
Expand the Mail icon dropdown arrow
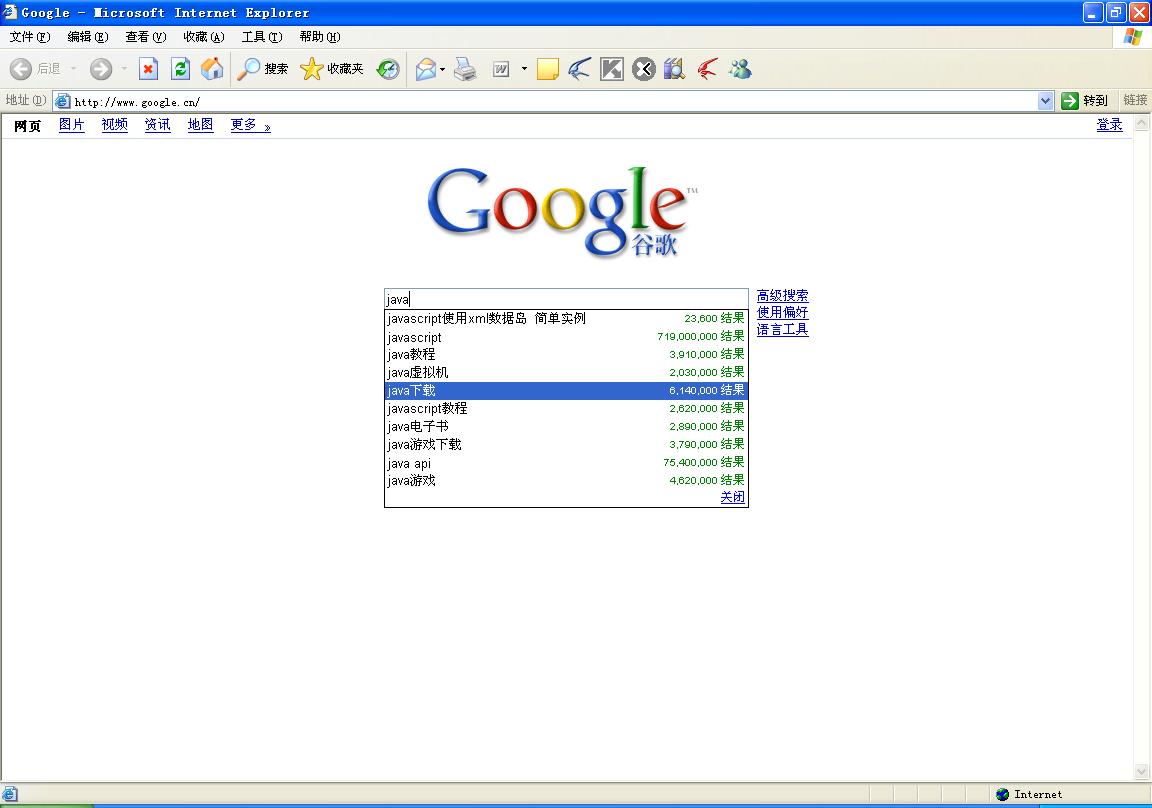tap(442, 69)
